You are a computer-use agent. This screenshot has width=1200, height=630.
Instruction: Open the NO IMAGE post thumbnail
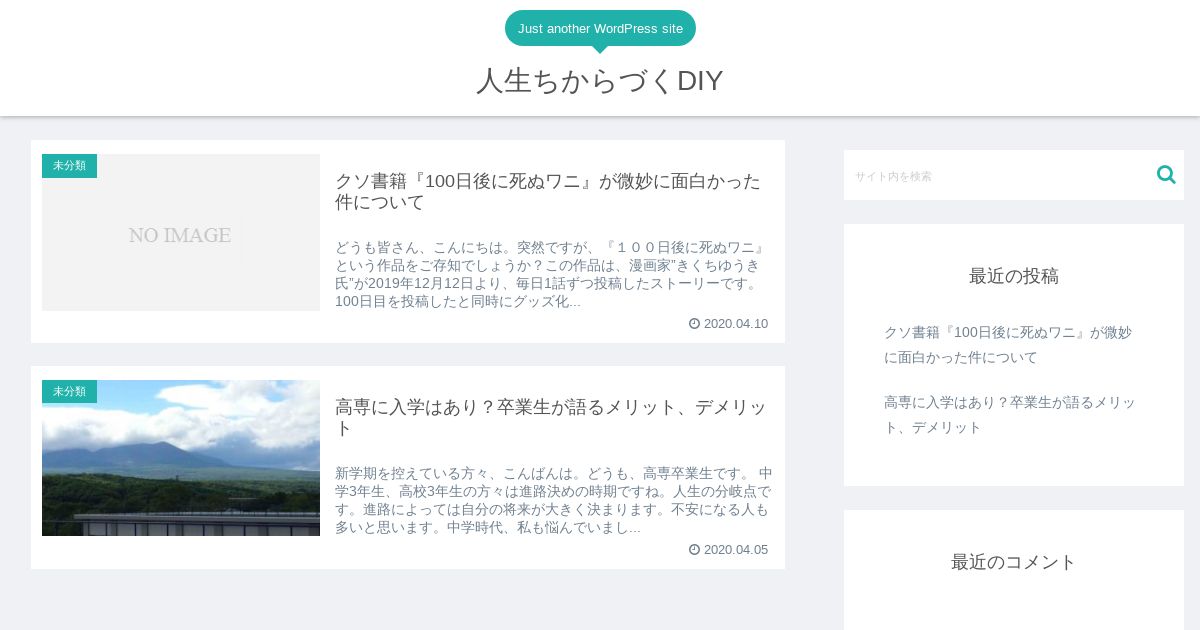point(181,232)
